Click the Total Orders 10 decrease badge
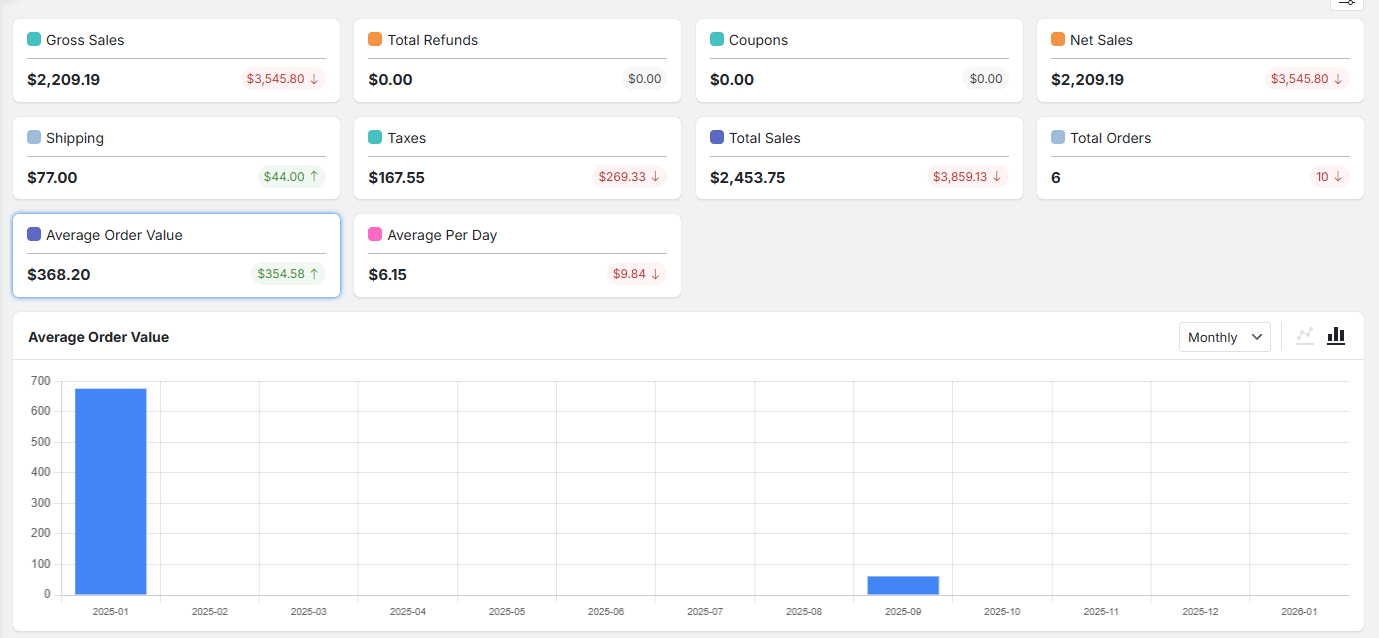The width and height of the screenshot is (1379, 638). tap(1329, 177)
